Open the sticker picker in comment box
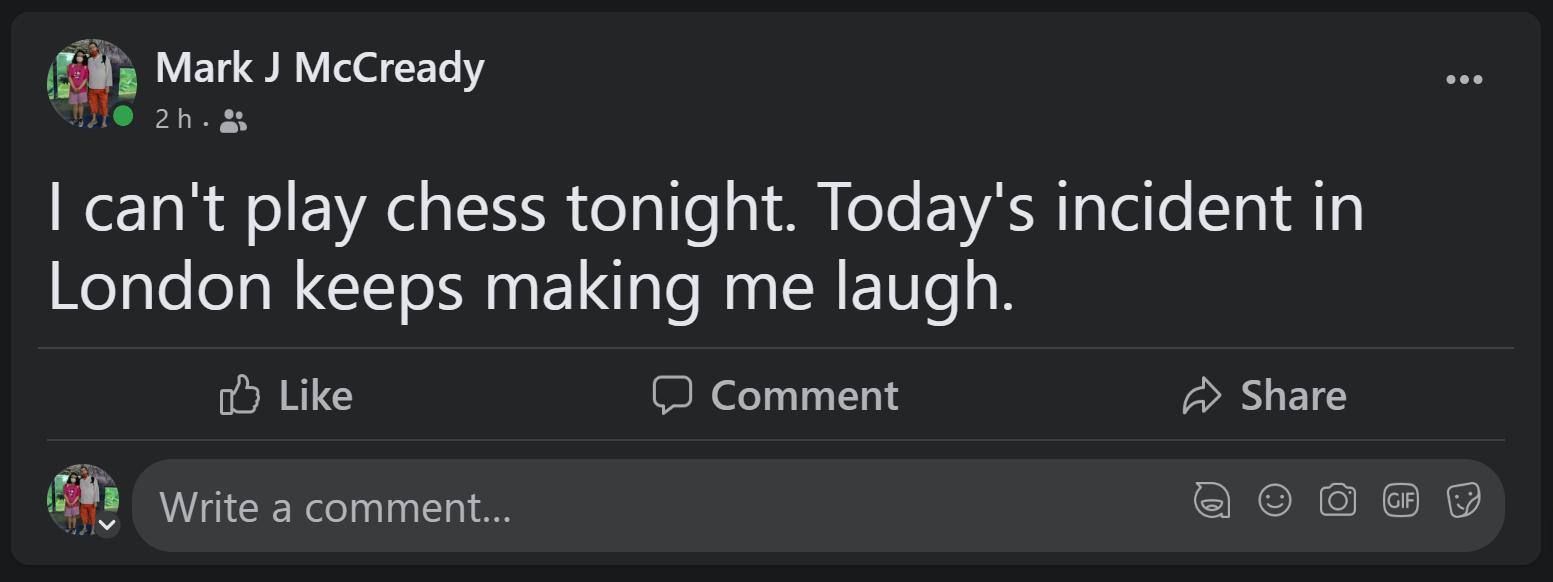 [x=1463, y=500]
